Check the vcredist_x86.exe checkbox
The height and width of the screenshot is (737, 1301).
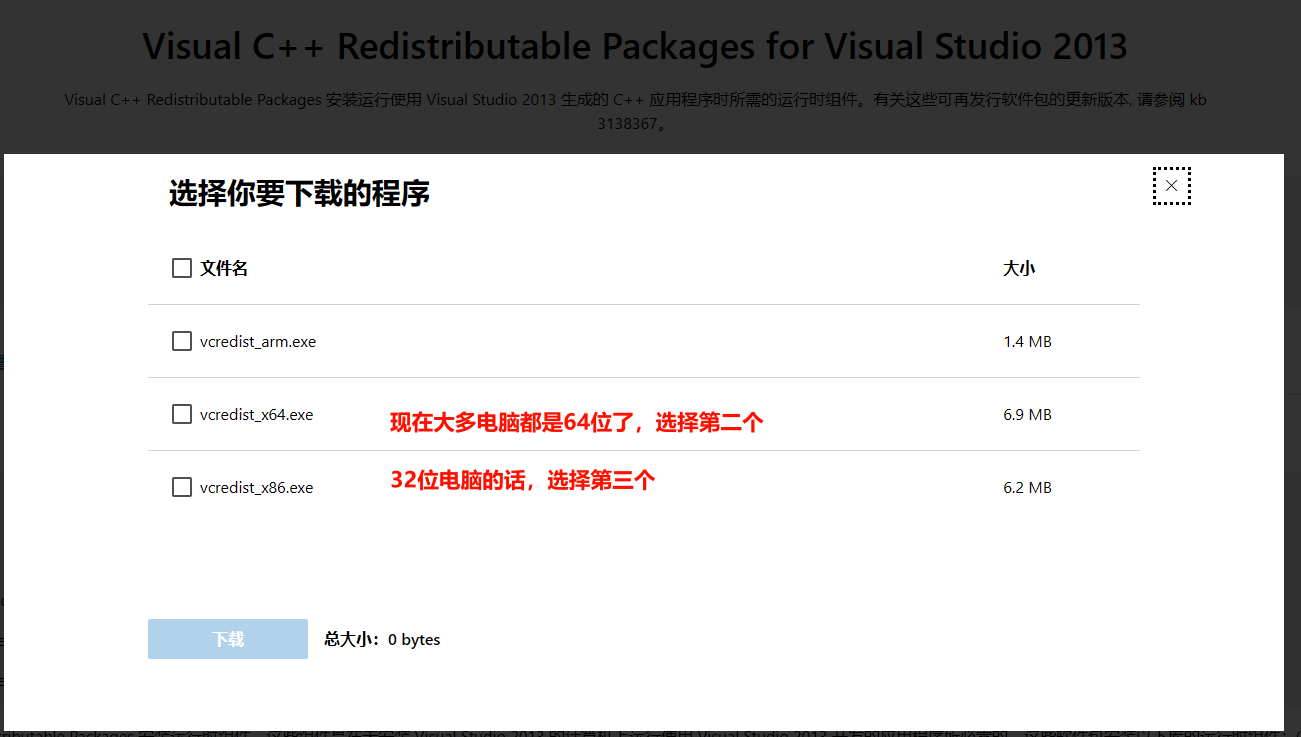(182, 487)
